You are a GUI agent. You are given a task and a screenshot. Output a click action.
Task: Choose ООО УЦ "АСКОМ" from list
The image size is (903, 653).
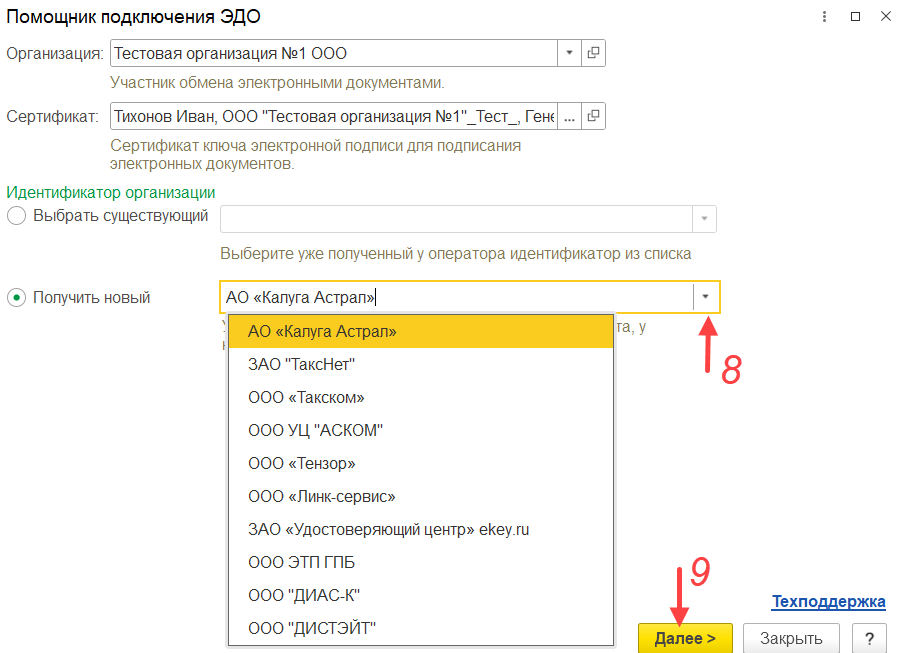point(421,430)
